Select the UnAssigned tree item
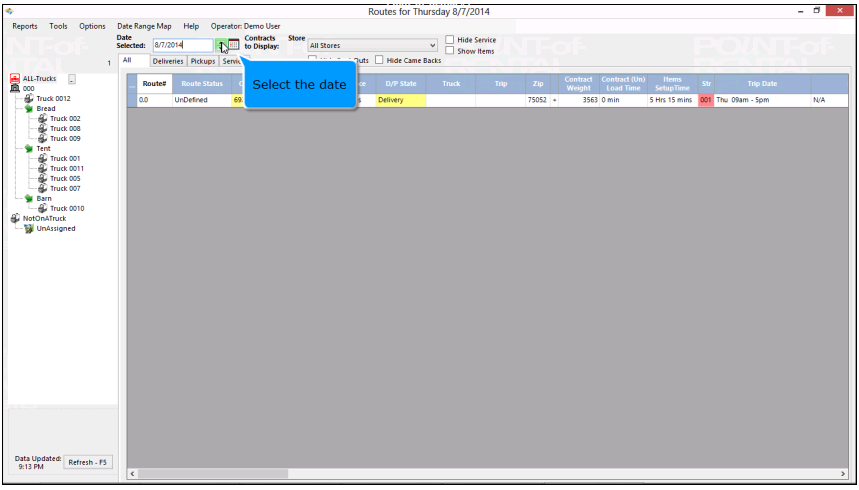Image resolution: width=859 pixels, height=490 pixels. pyautogui.click(x=55, y=229)
